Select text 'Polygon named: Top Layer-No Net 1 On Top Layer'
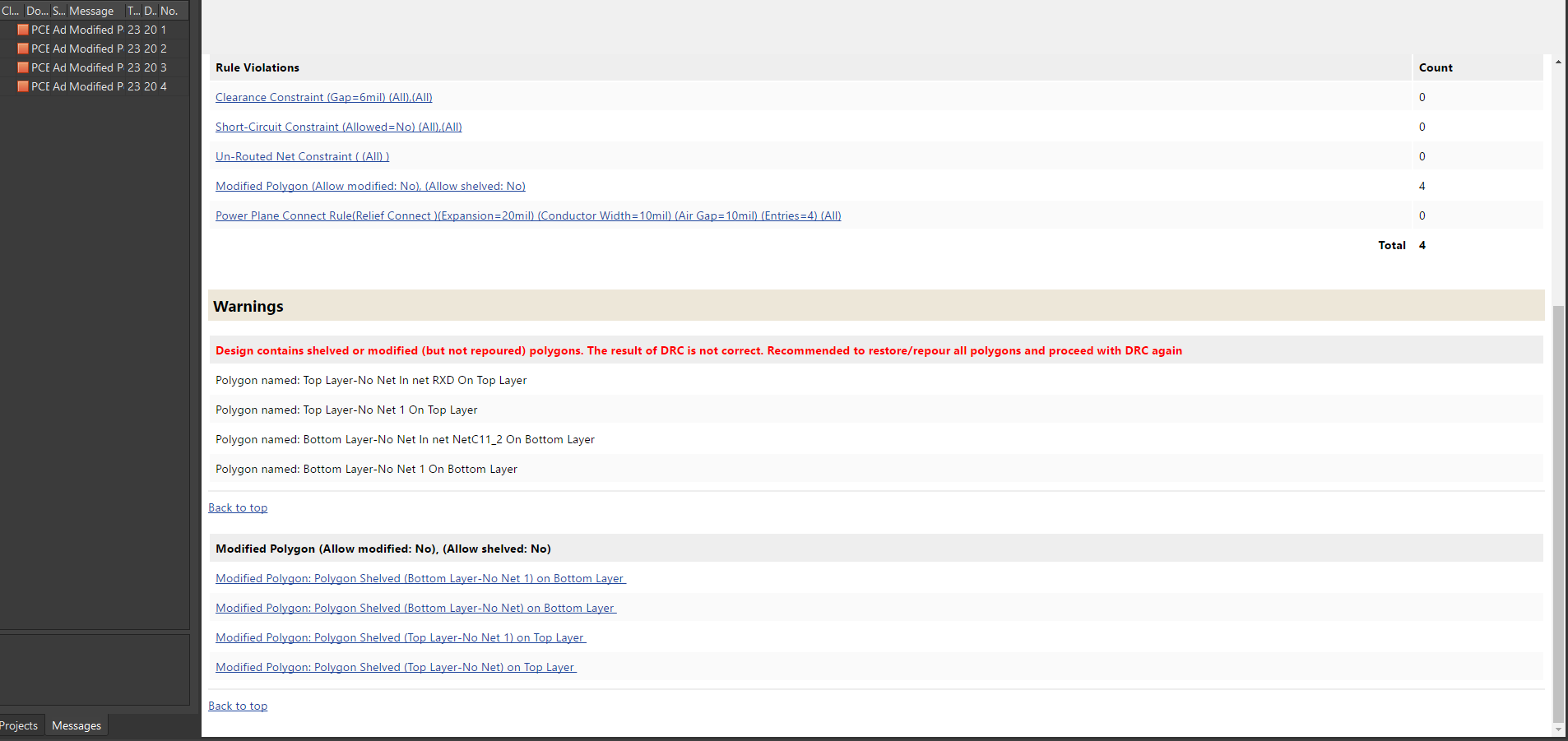 pyautogui.click(x=346, y=410)
